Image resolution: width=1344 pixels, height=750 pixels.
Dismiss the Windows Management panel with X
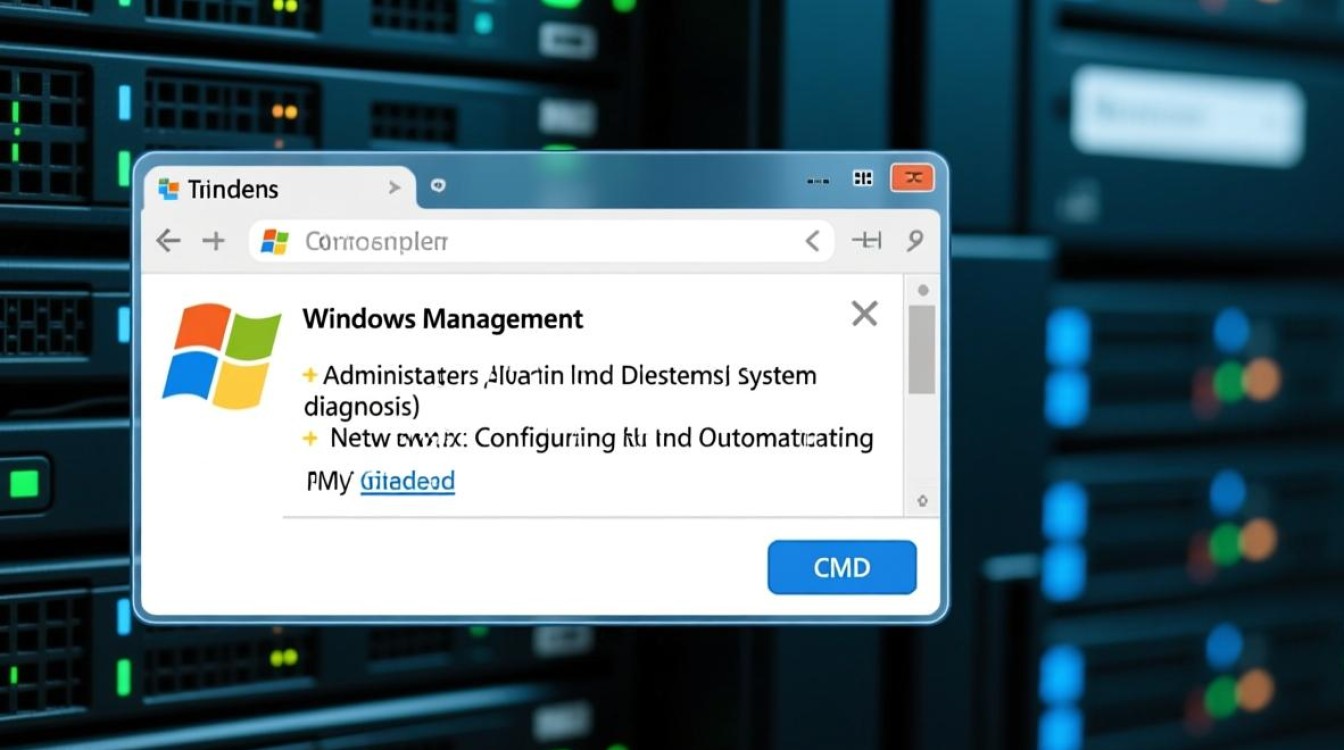coord(864,314)
